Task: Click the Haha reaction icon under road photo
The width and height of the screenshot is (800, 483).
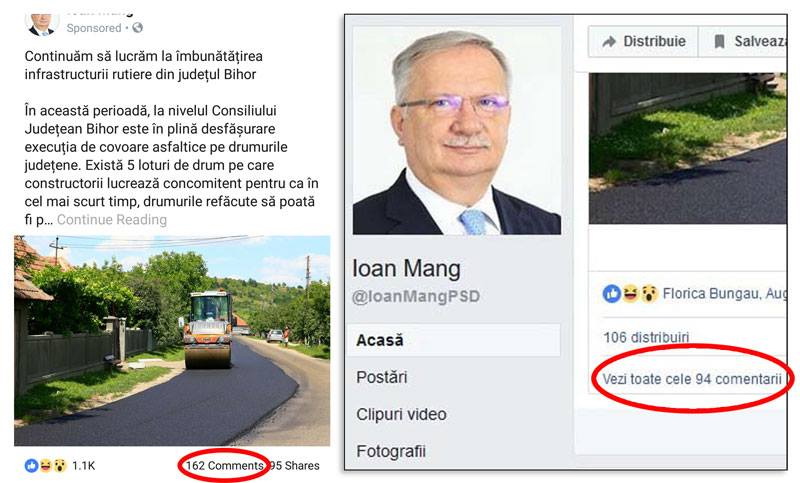Action: click(x=45, y=465)
